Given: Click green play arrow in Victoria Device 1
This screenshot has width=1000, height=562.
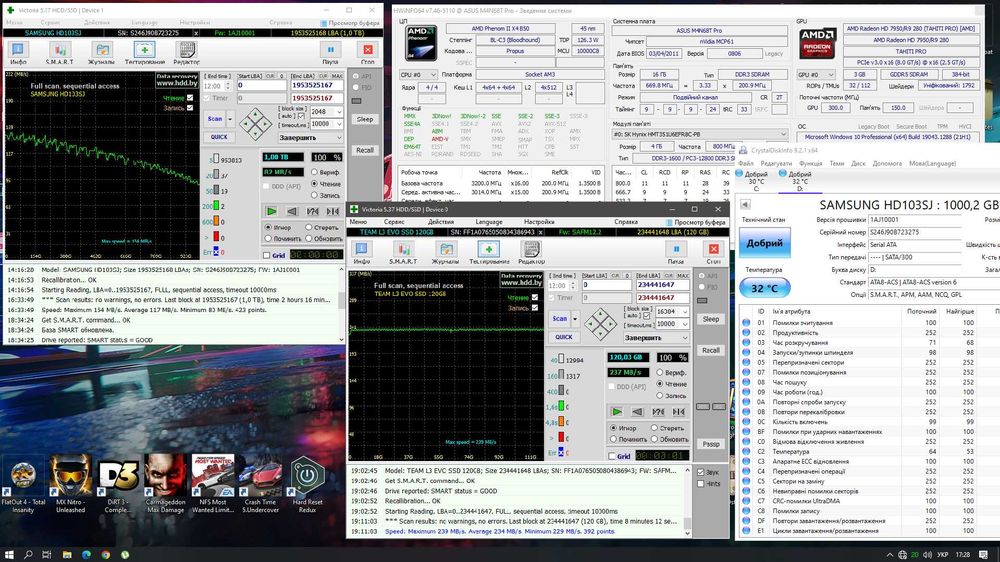Looking at the screenshot, I should pos(272,211).
